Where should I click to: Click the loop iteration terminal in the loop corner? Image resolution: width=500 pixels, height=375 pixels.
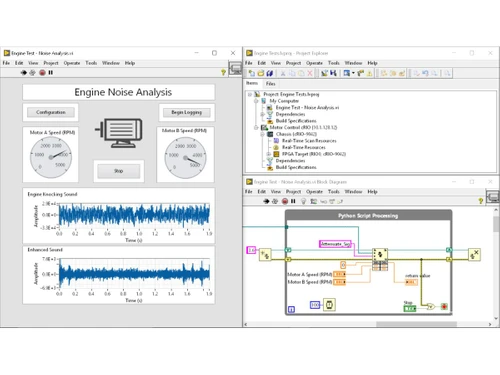291,310
